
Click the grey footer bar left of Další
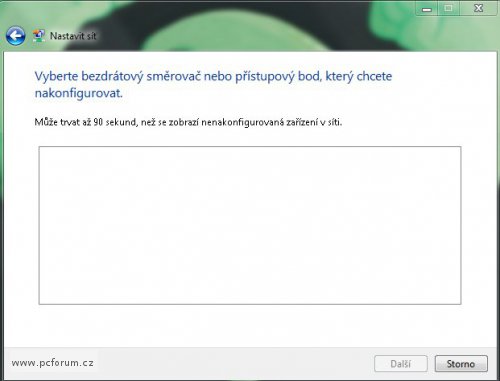point(233,364)
